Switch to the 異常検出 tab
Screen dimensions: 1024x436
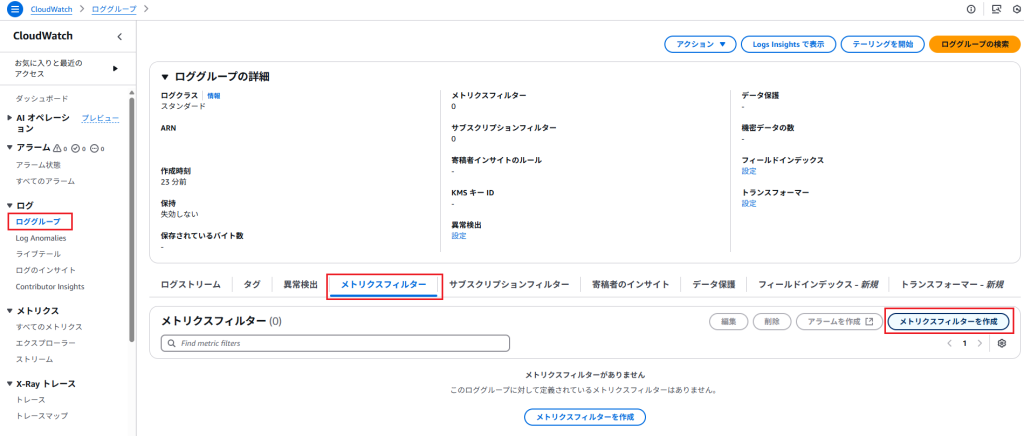pyautogui.click(x=300, y=285)
